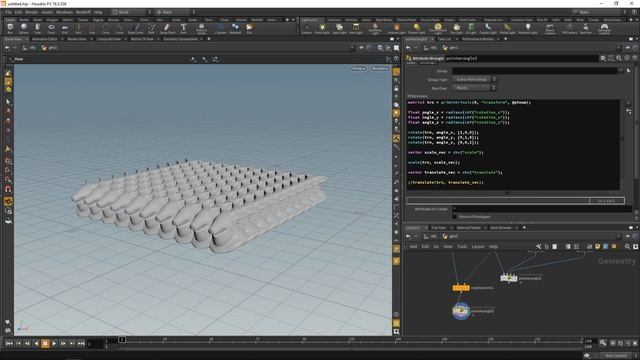Image resolution: width=640 pixels, height=360 pixels.
Task: Click the play forward button
Action: 54,344
